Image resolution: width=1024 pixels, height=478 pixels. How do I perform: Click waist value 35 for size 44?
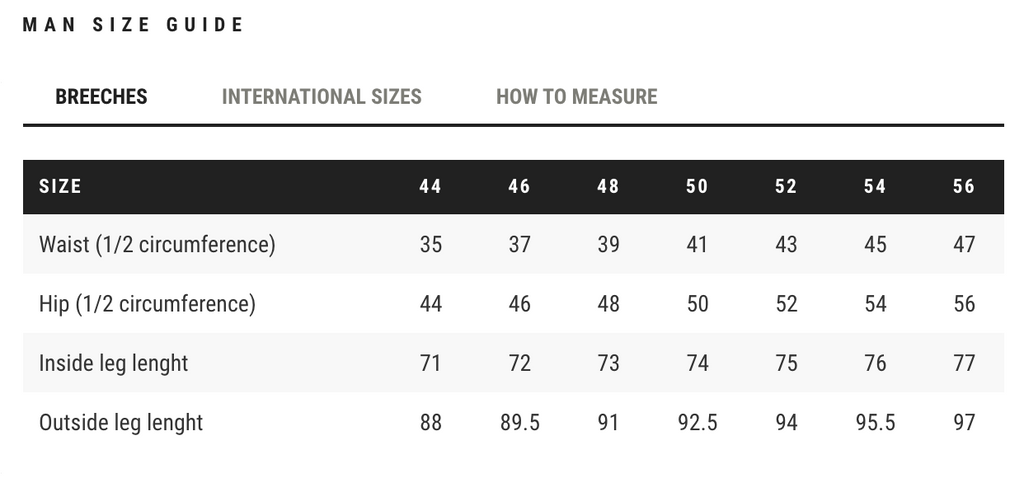point(430,244)
